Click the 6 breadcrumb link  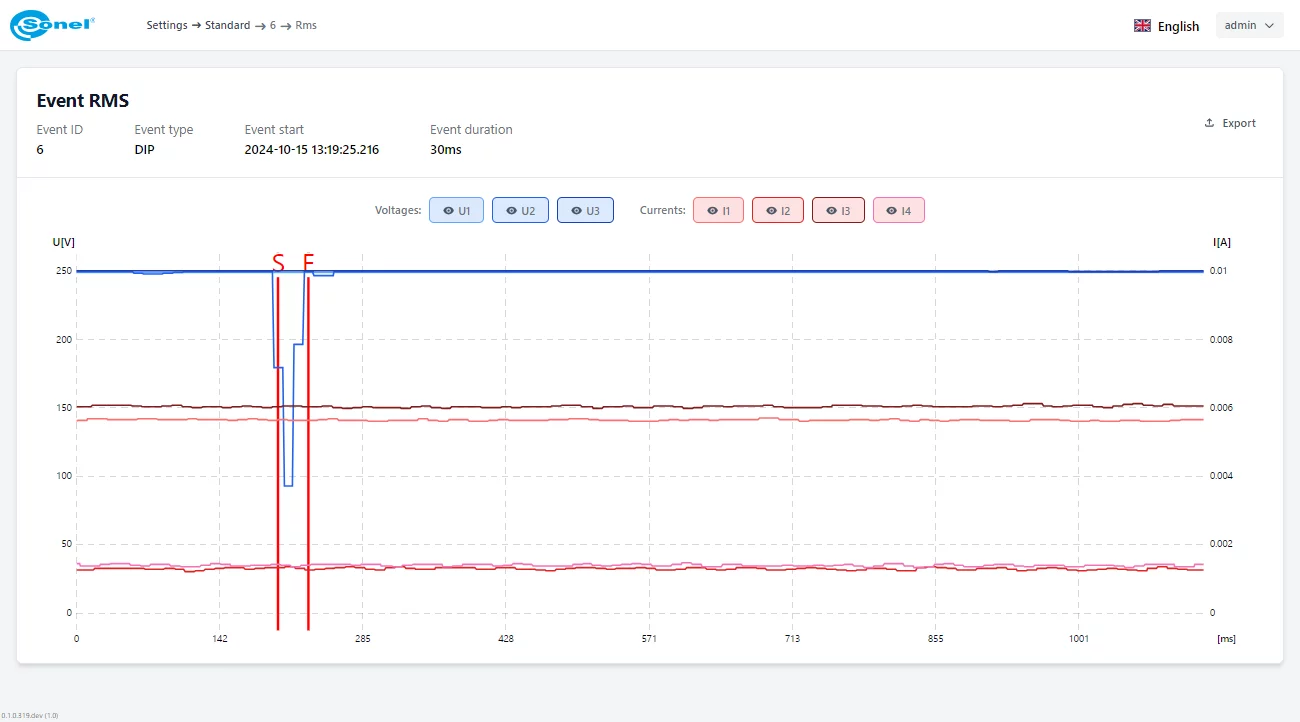tap(272, 25)
